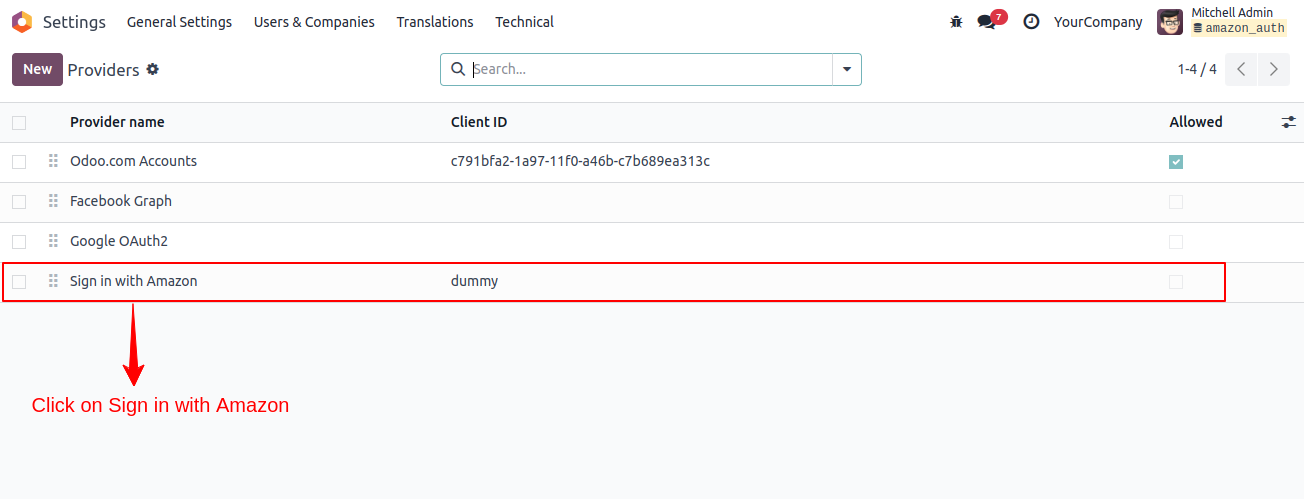
Task: Click the drag handle of Google OAuth2
Action: pyautogui.click(x=53, y=241)
